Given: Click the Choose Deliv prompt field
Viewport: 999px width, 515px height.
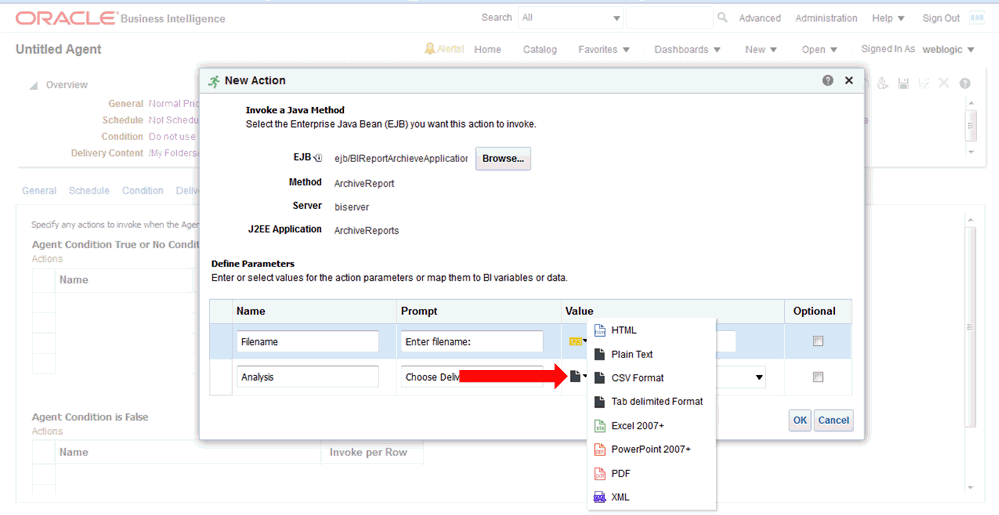Looking at the screenshot, I should [x=472, y=377].
